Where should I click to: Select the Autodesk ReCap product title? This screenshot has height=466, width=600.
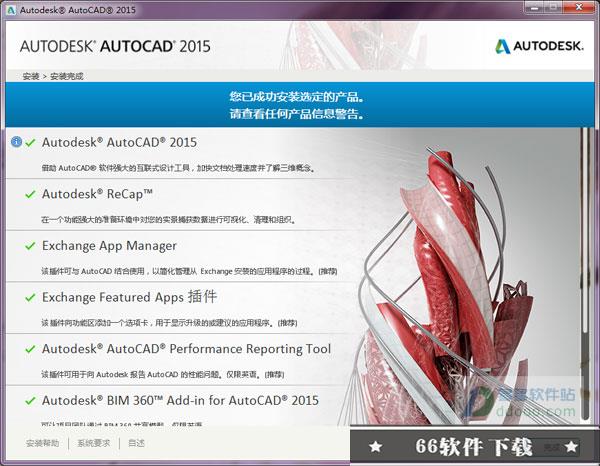point(97,194)
